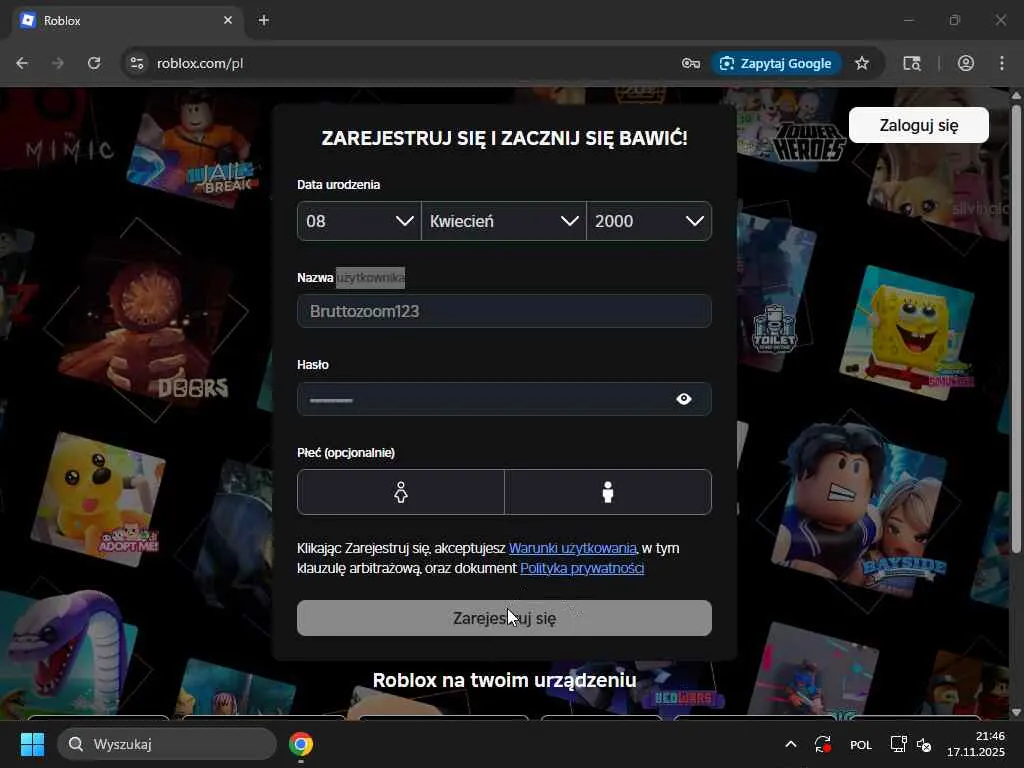The height and width of the screenshot is (768, 1024).
Task: Select the Roblox tab
Action: coord(127,21)
